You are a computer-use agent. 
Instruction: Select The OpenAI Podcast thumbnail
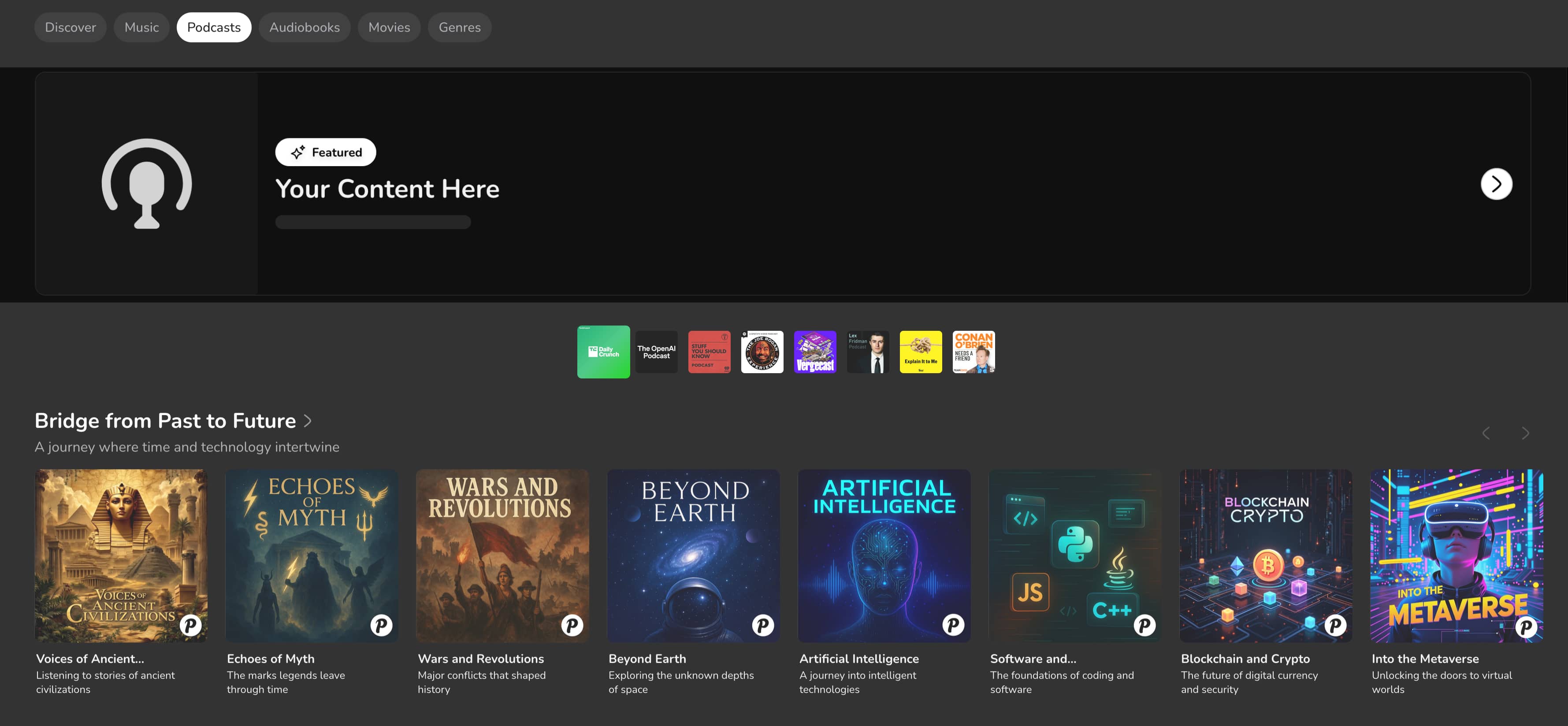pos(656,352)
